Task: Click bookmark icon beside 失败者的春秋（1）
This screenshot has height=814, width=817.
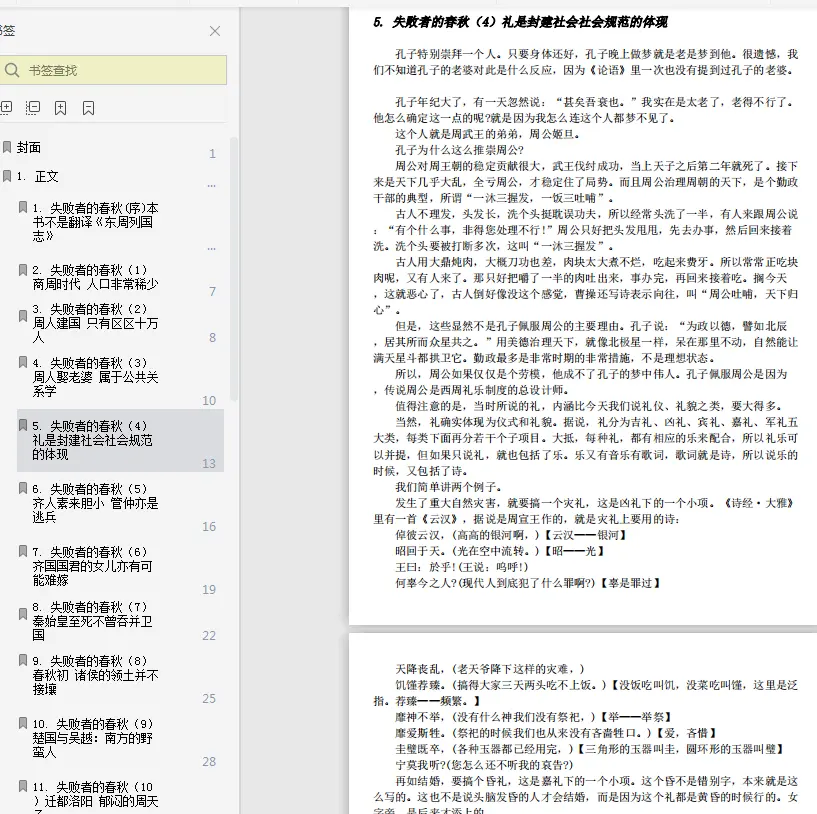Action: click(x=23, y=270)
